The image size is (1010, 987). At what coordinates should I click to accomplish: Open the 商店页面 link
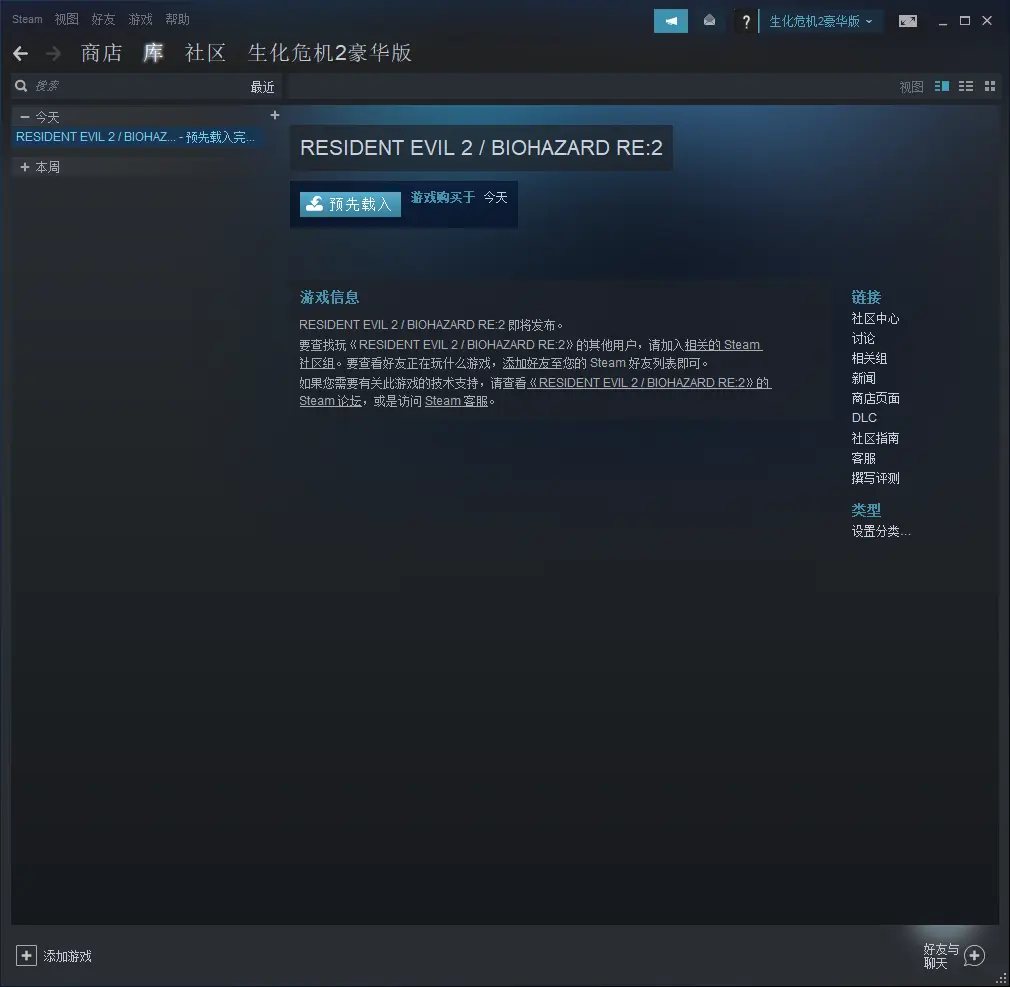coord(875,398)
